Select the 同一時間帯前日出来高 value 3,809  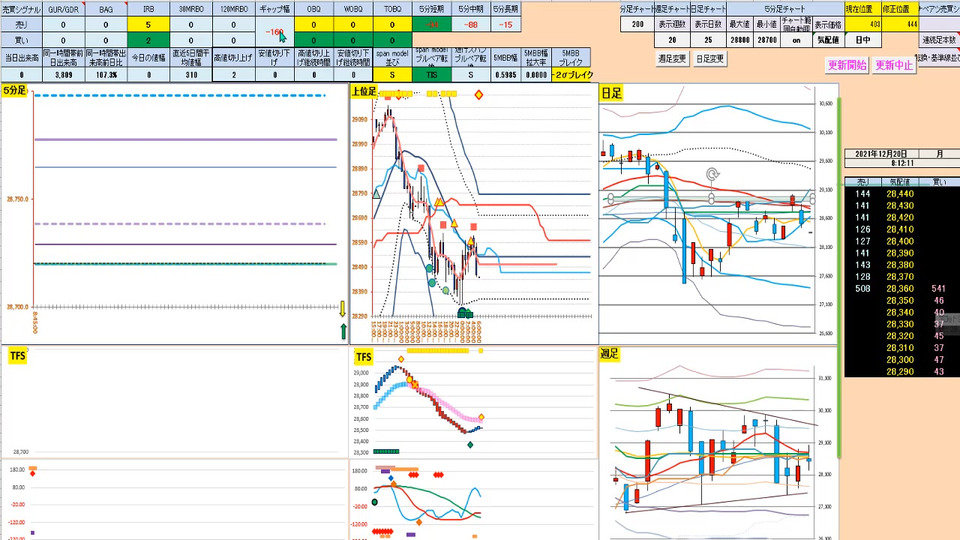click(x=64, y=75)
